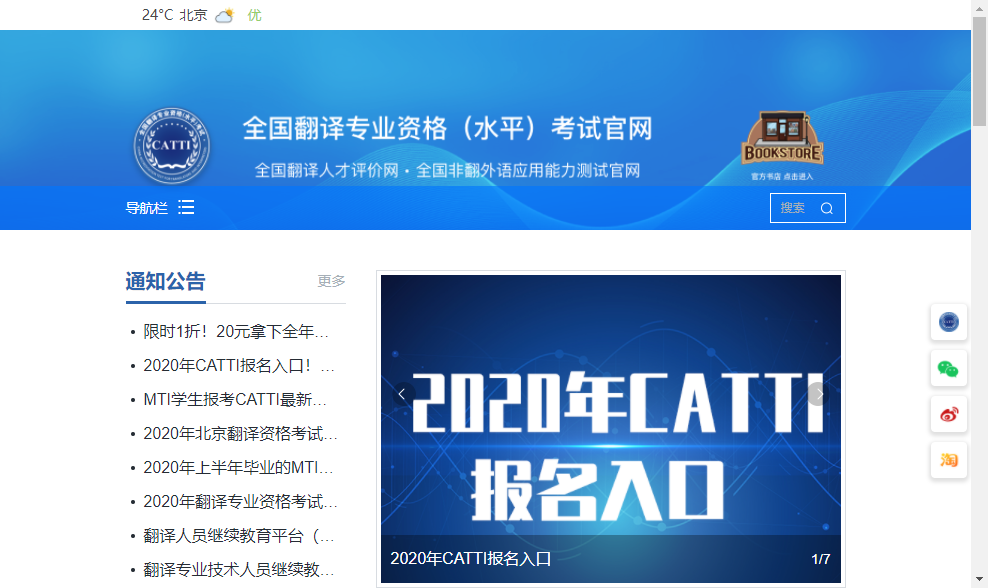Open notice 翻译专业技术人员继续教…
The width and height of the screenshot is (988, 588).
(239, 570)
